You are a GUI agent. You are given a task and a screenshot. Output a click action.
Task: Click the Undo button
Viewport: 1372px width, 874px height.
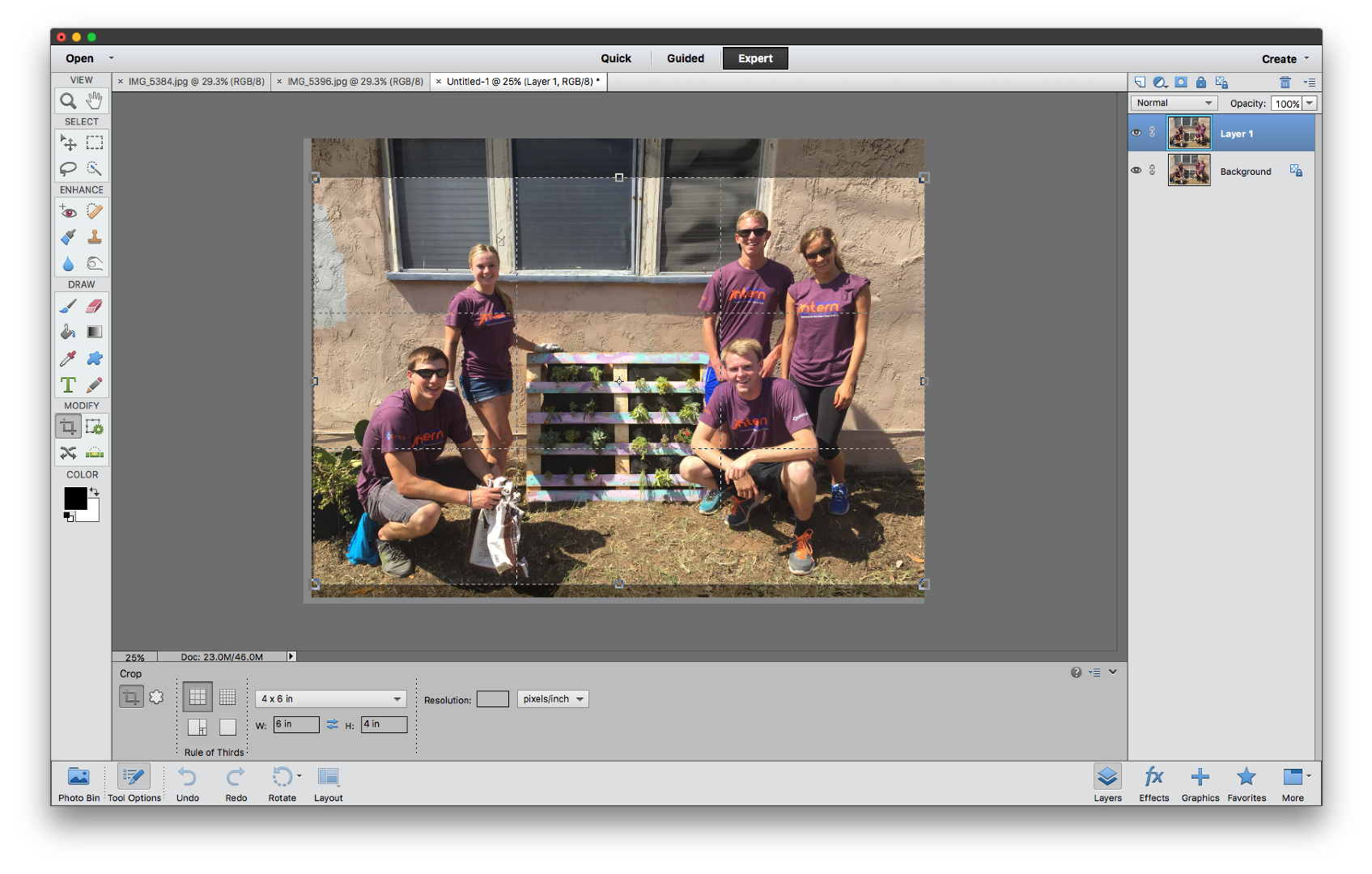[188, 784]
